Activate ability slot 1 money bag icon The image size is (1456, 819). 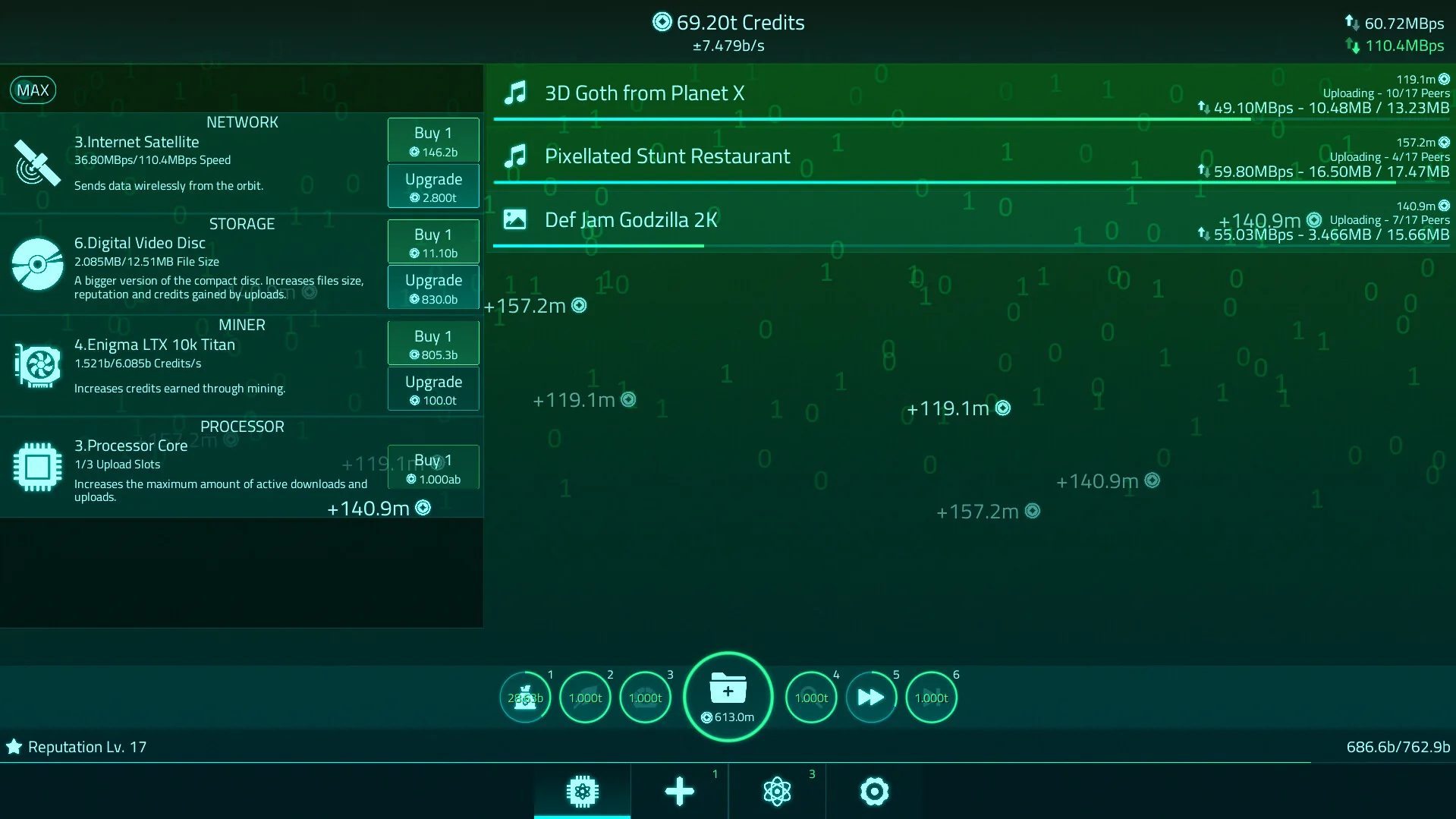tap(524, 698)
